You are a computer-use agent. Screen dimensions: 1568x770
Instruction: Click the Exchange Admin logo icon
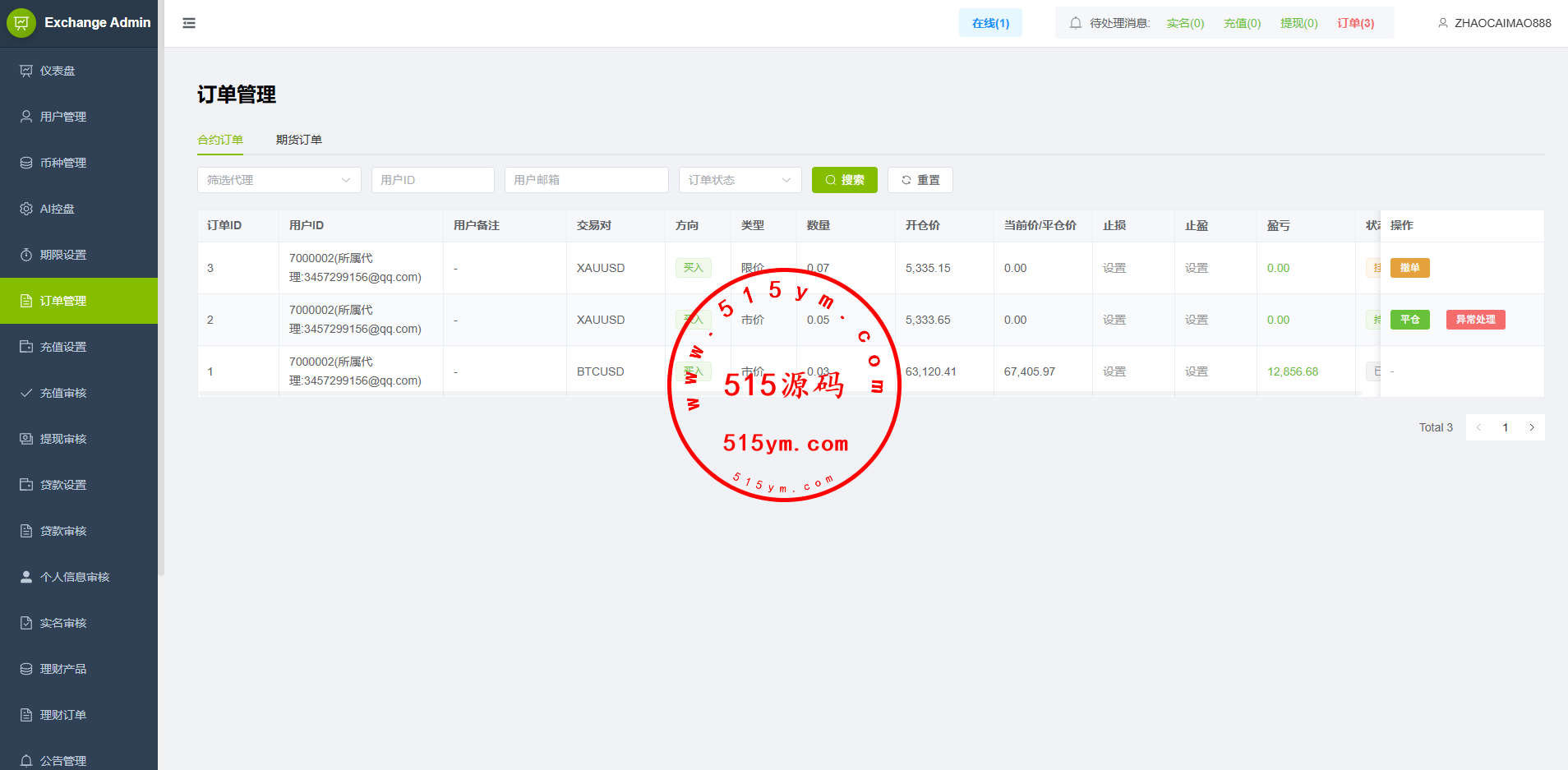pyautogui.click(x=21, y=23)
